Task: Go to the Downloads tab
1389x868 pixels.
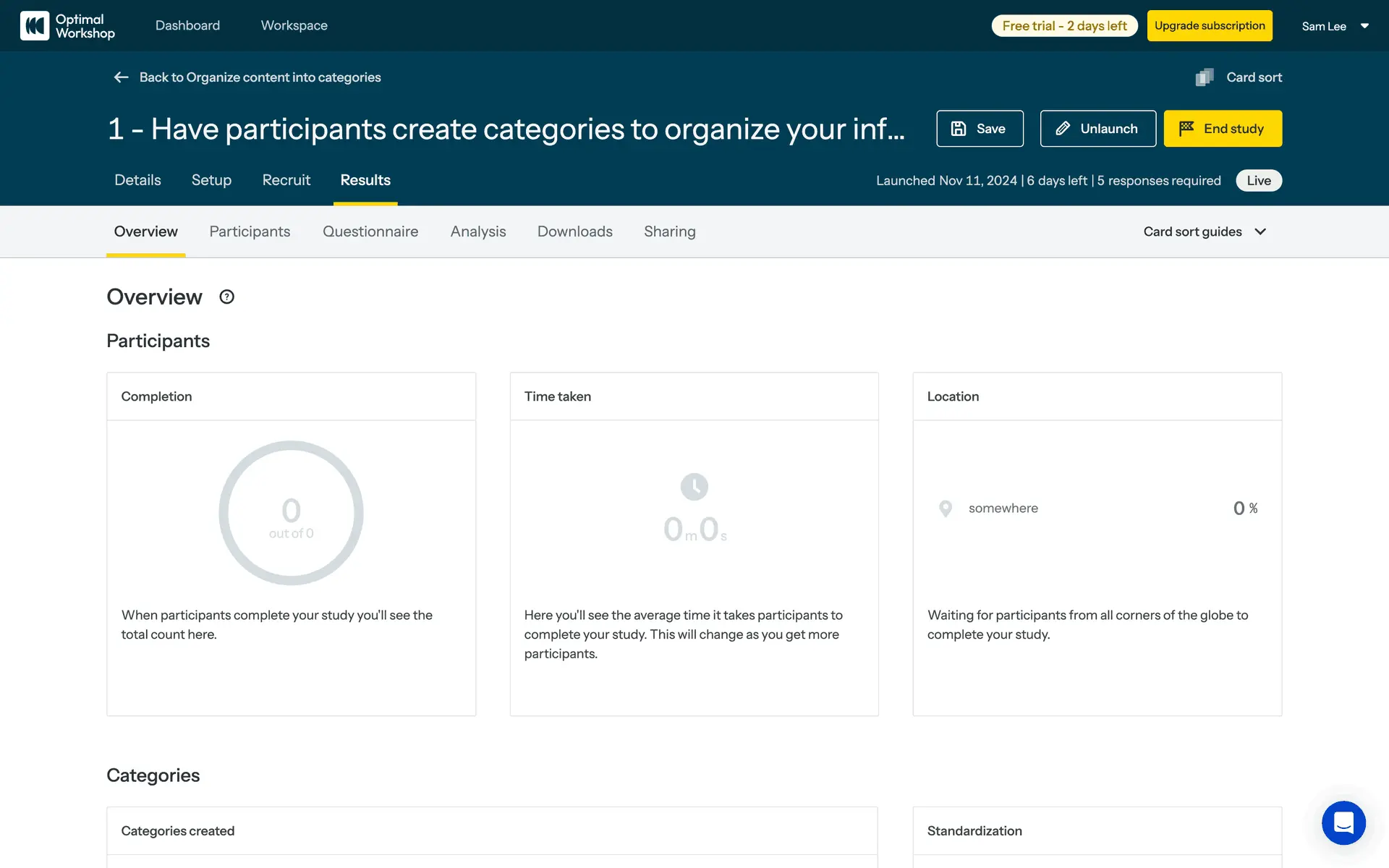Action: (x=574, y=231)
